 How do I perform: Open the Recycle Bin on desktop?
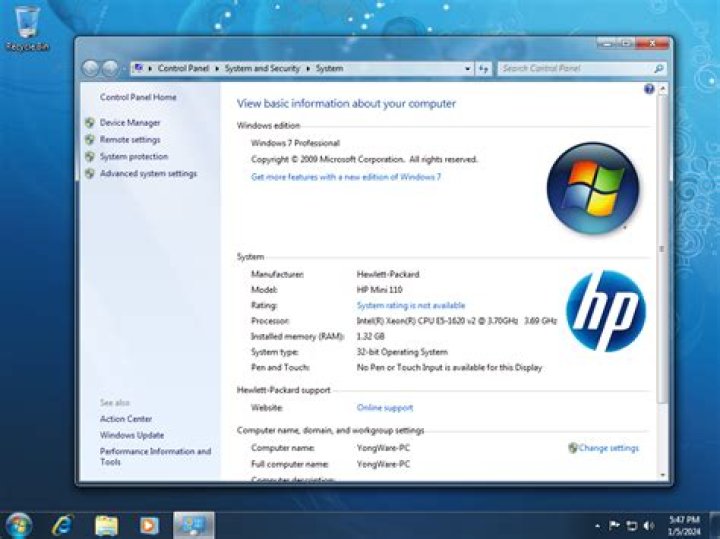point(27,28)
